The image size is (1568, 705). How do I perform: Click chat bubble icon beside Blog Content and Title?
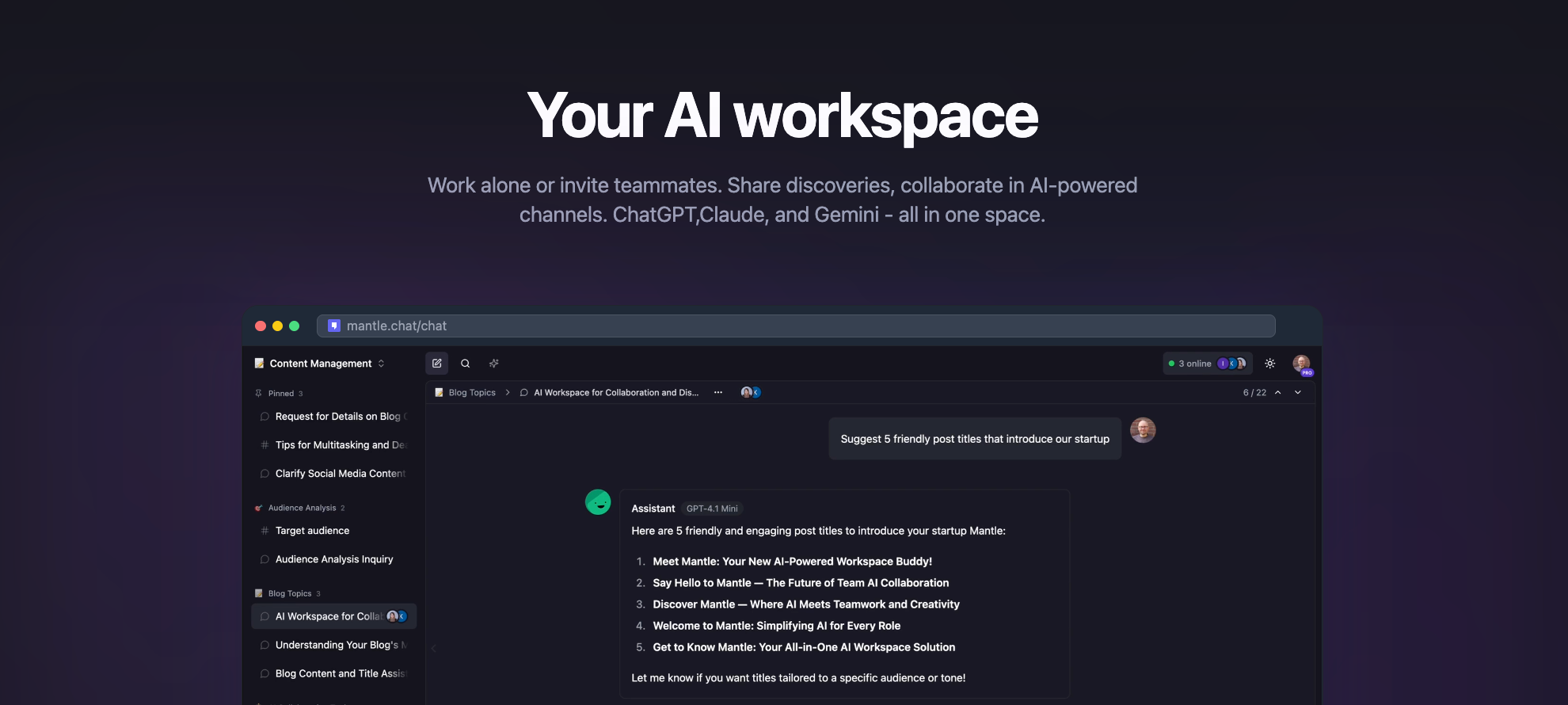coord(265,673)
